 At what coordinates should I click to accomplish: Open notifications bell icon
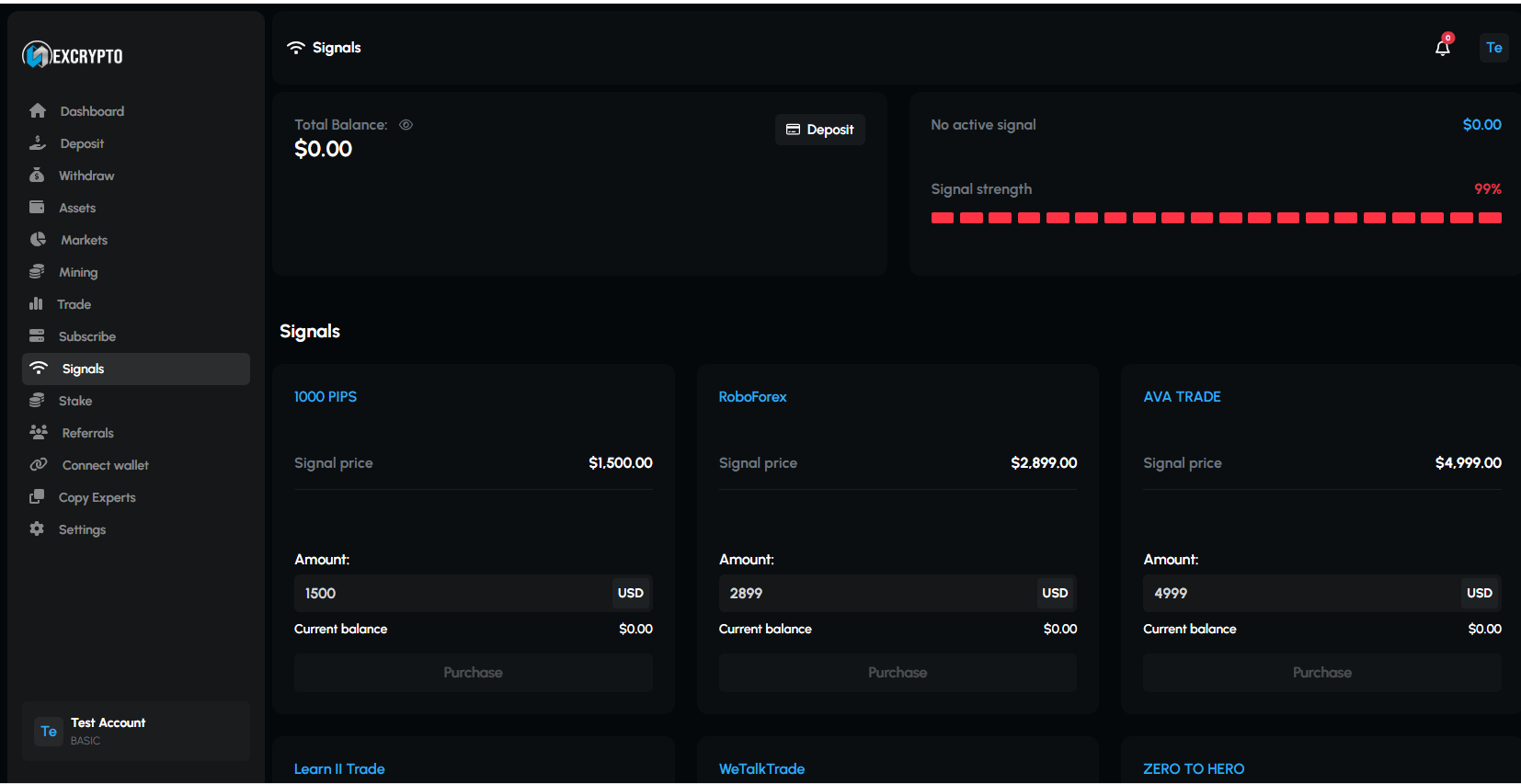(x=1443, y=47)
